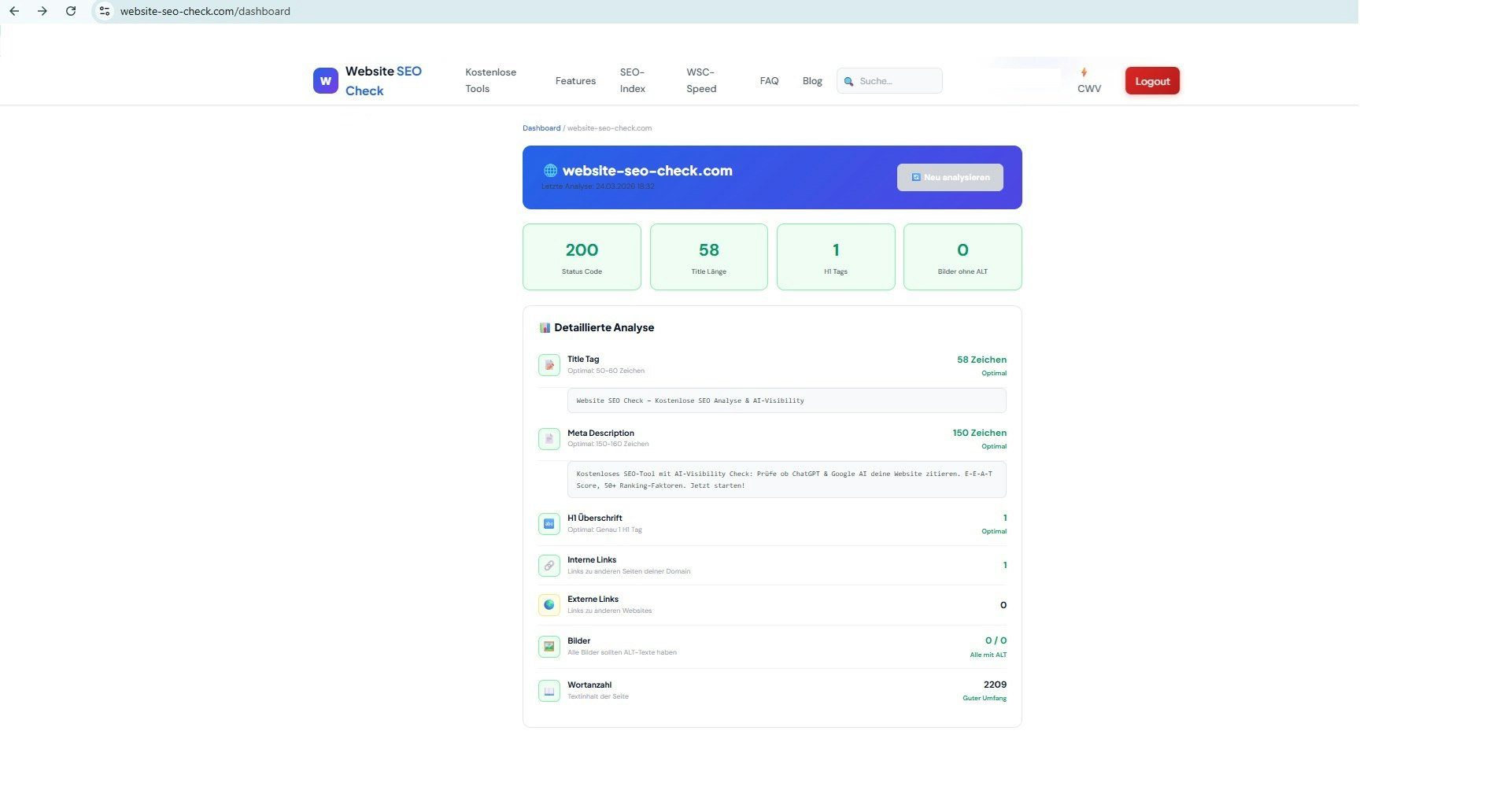Click the Dashboard breadcrumb link
This screenshot has height=812, width=1511.
click(541, 127)
